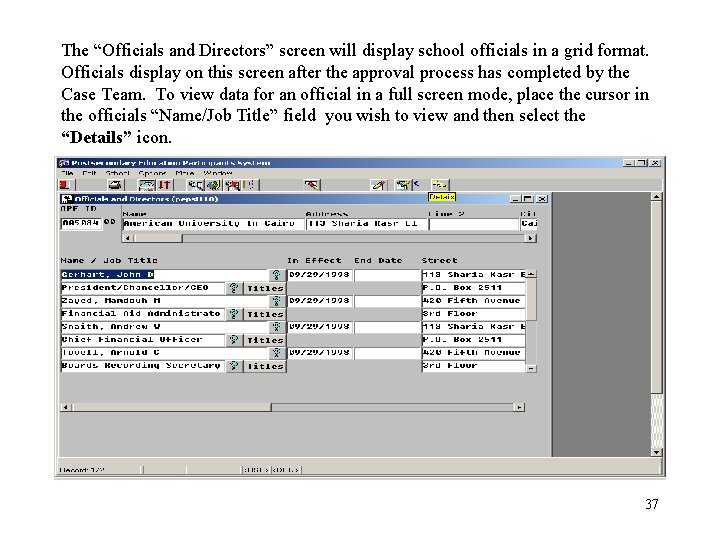Viewport: 720px width, 540px height.
Task: Click End Date field for Zayed row
Action: (x=387, y=301)
